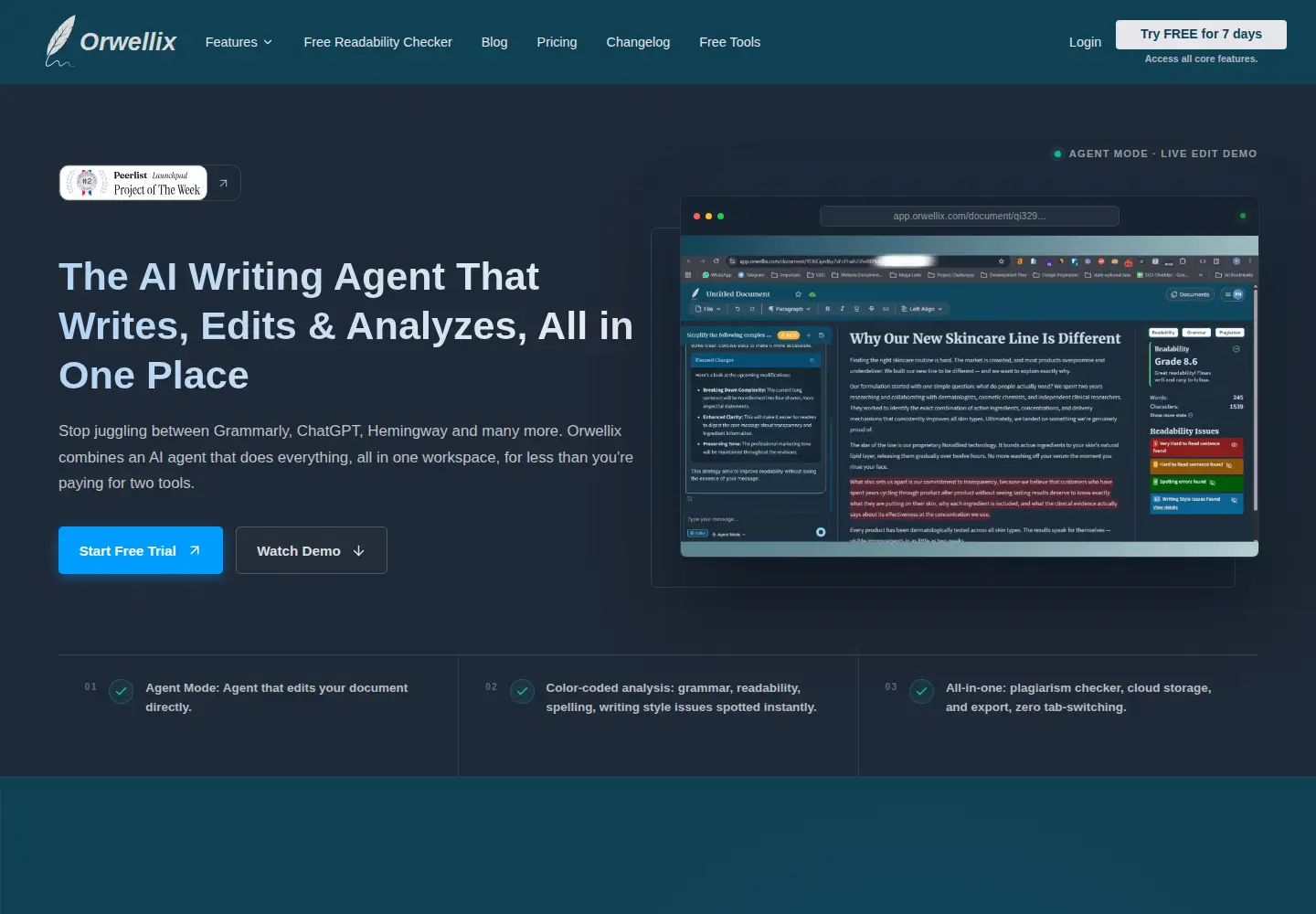Click the favorite star beside Untitled Document
This screenshot has height=914, width=1316.
(798, 294)
